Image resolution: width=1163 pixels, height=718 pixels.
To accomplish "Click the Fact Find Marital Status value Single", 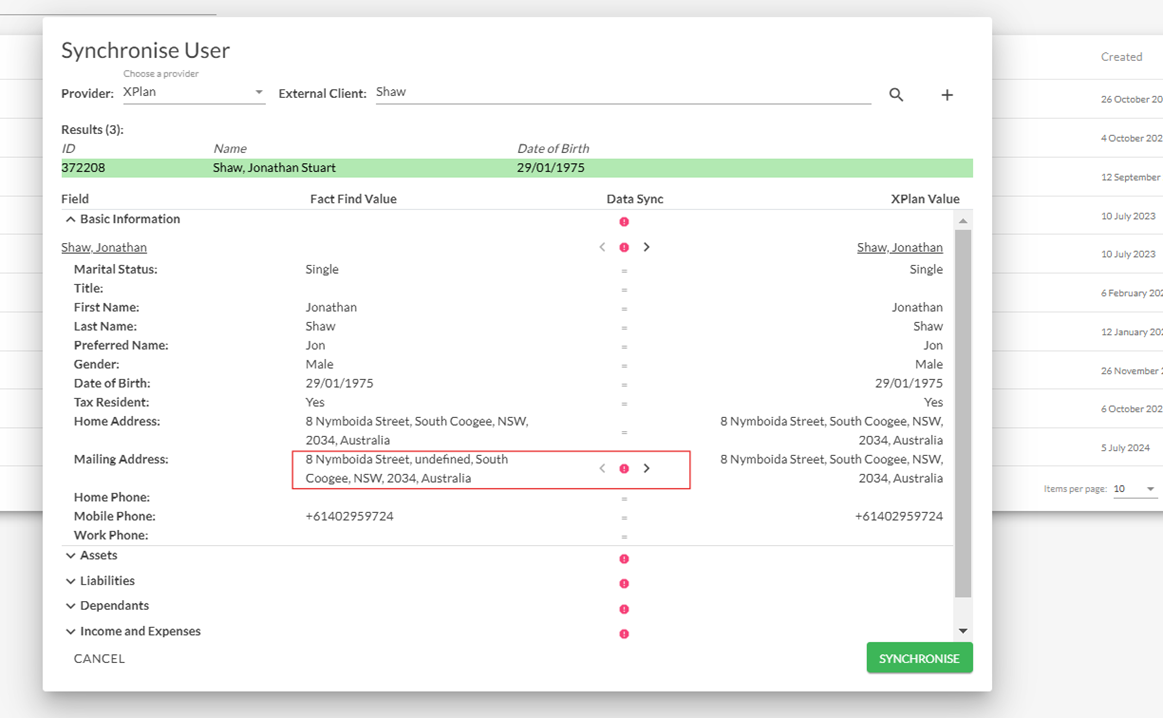I will [x=322, y=269].
